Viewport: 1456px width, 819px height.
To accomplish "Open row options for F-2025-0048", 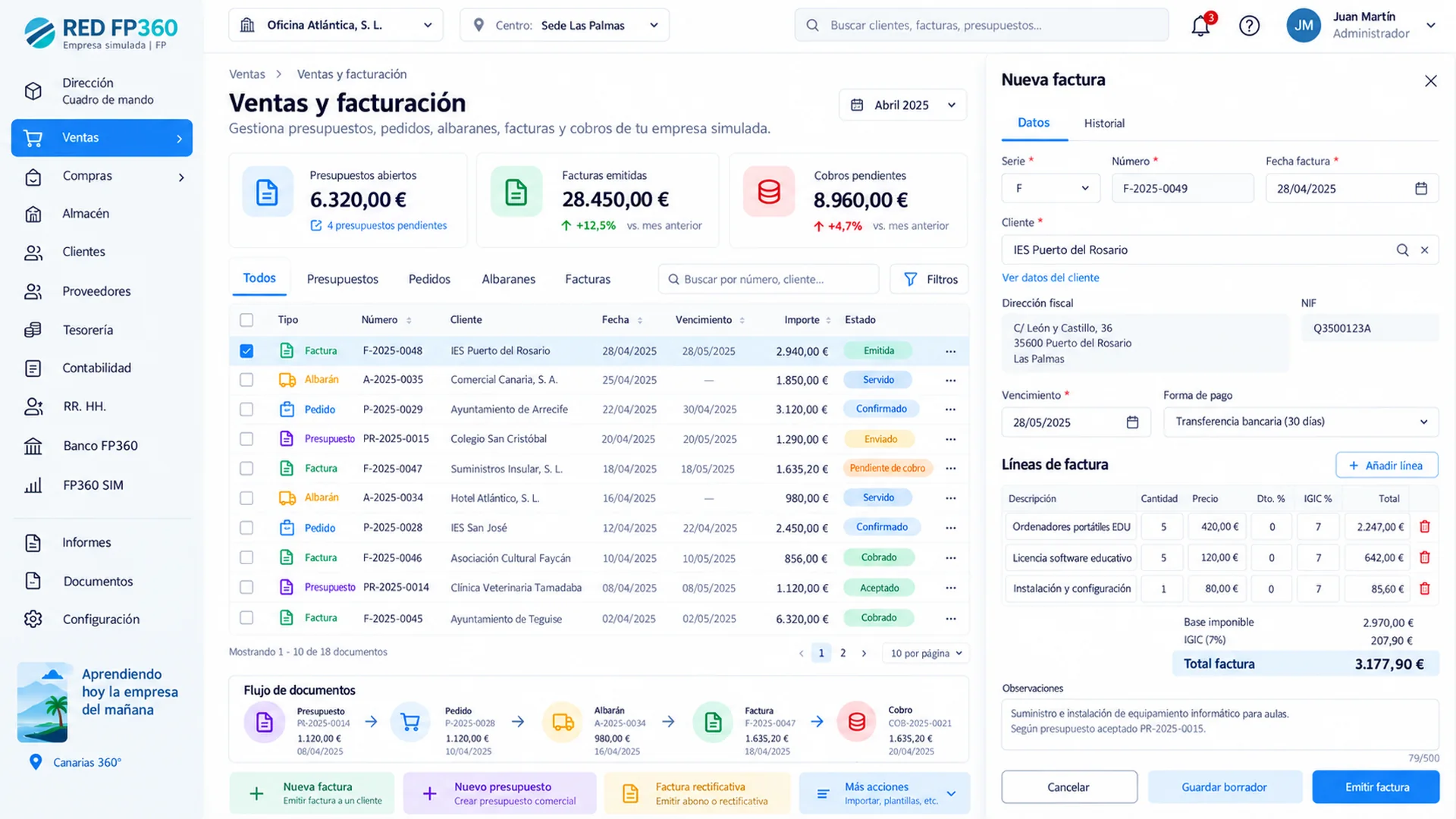I will pos(951,351).
